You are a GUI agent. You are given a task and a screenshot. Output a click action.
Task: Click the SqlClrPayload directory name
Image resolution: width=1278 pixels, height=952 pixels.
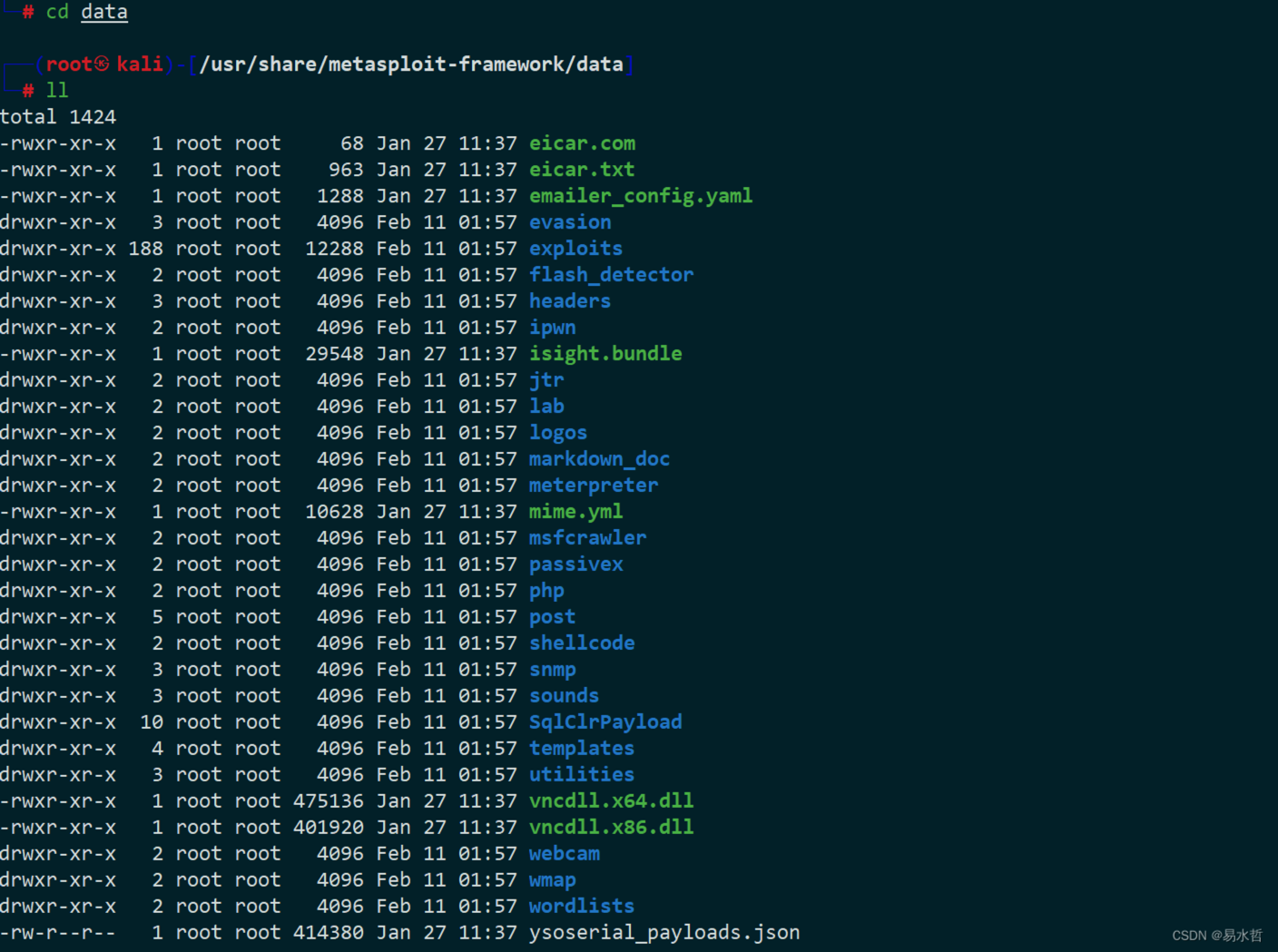pos(605,722)
